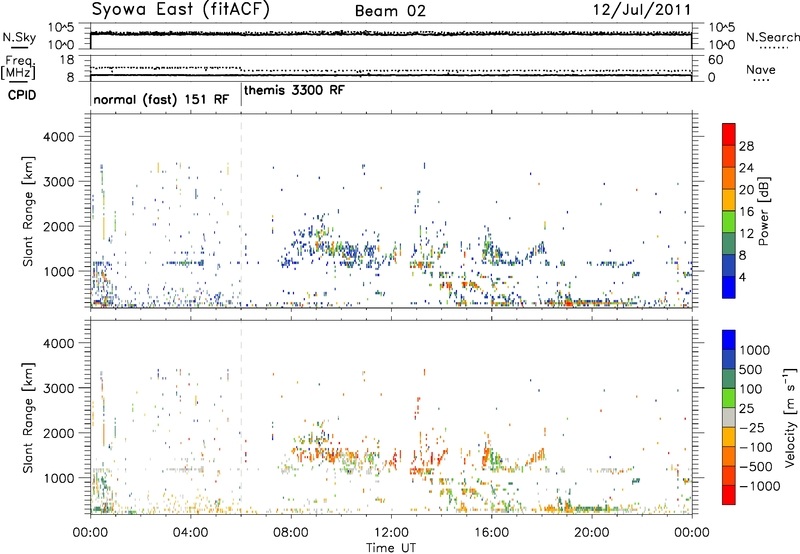Click the 'Beam 02' label
800x554 pixels.
390,11
